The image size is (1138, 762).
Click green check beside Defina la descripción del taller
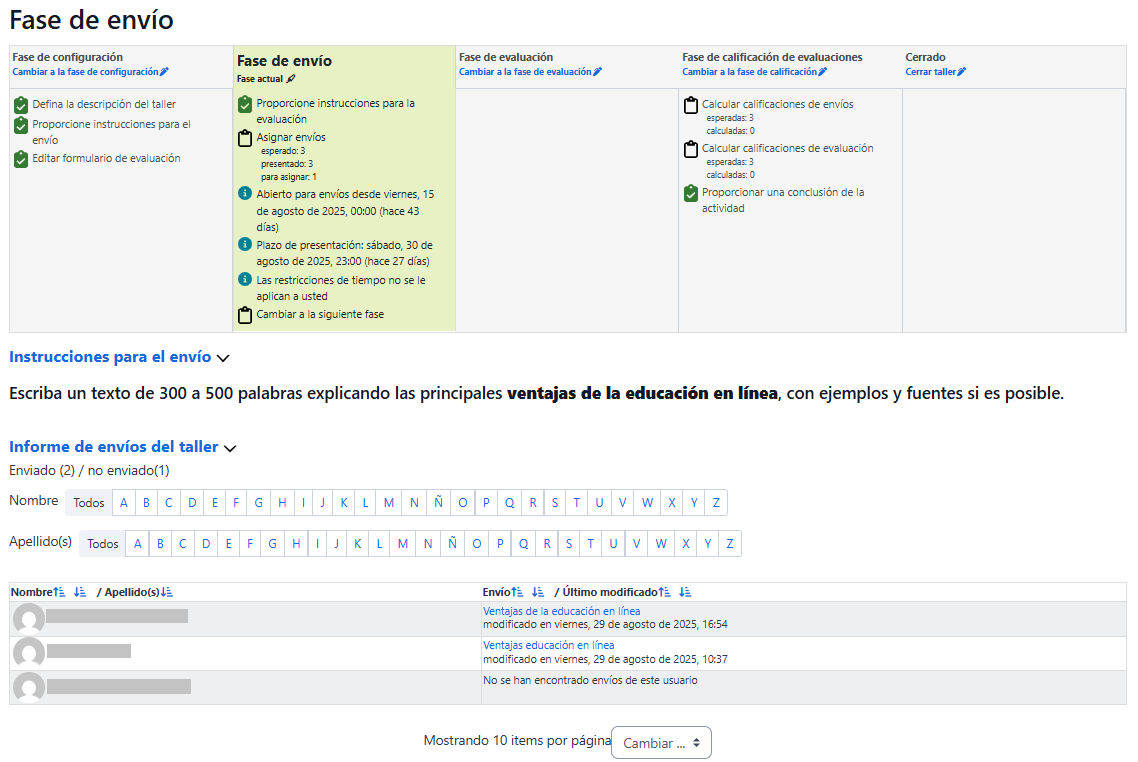pos(21,104)
